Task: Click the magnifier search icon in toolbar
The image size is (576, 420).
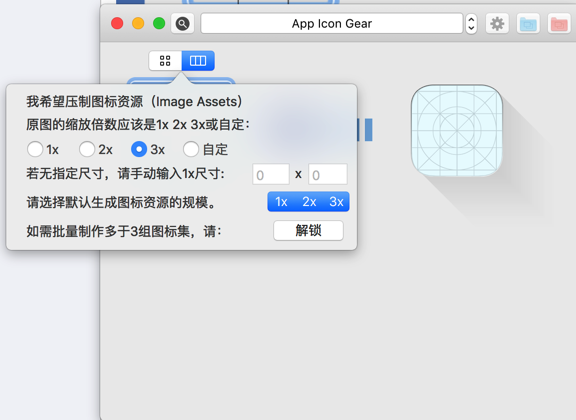Action: [182, 24]
